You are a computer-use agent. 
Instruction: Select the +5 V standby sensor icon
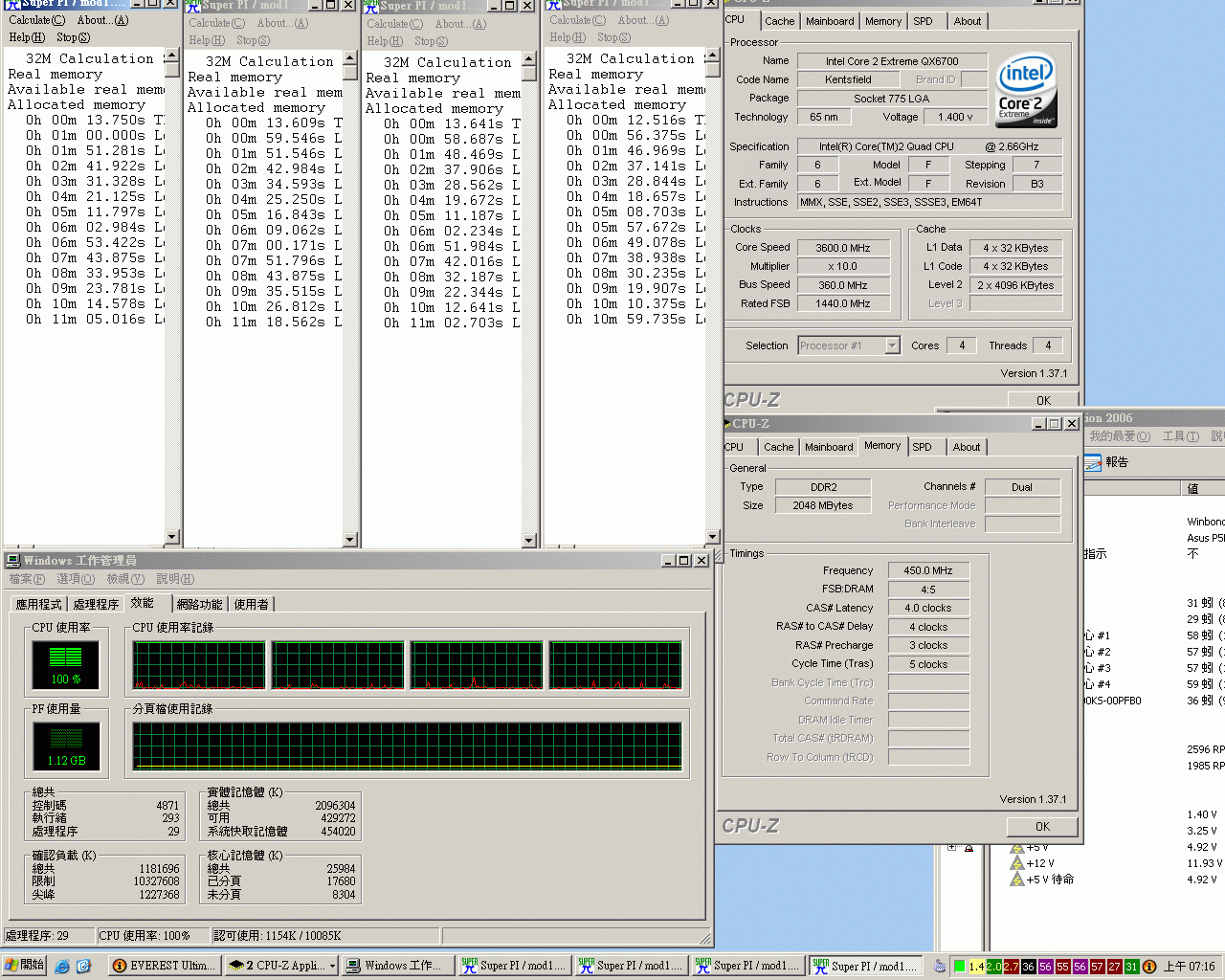[1017, 880]
